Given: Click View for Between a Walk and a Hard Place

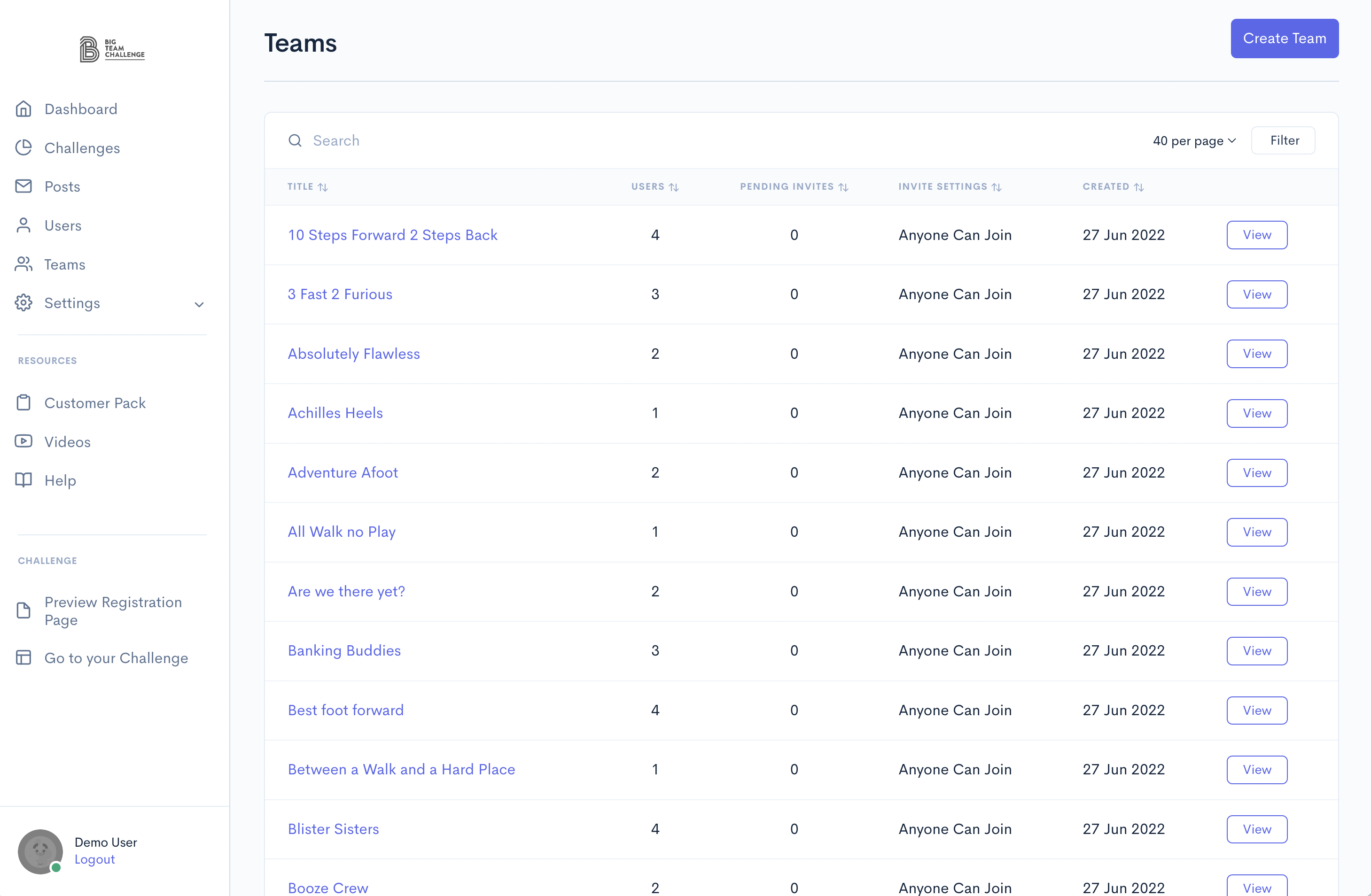Looking at the screenshot, I should [1256, 769].
